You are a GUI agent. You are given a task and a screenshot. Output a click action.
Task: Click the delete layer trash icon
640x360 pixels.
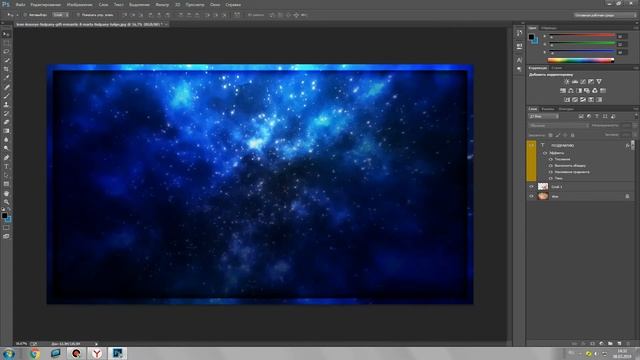[x=628, y=344]
